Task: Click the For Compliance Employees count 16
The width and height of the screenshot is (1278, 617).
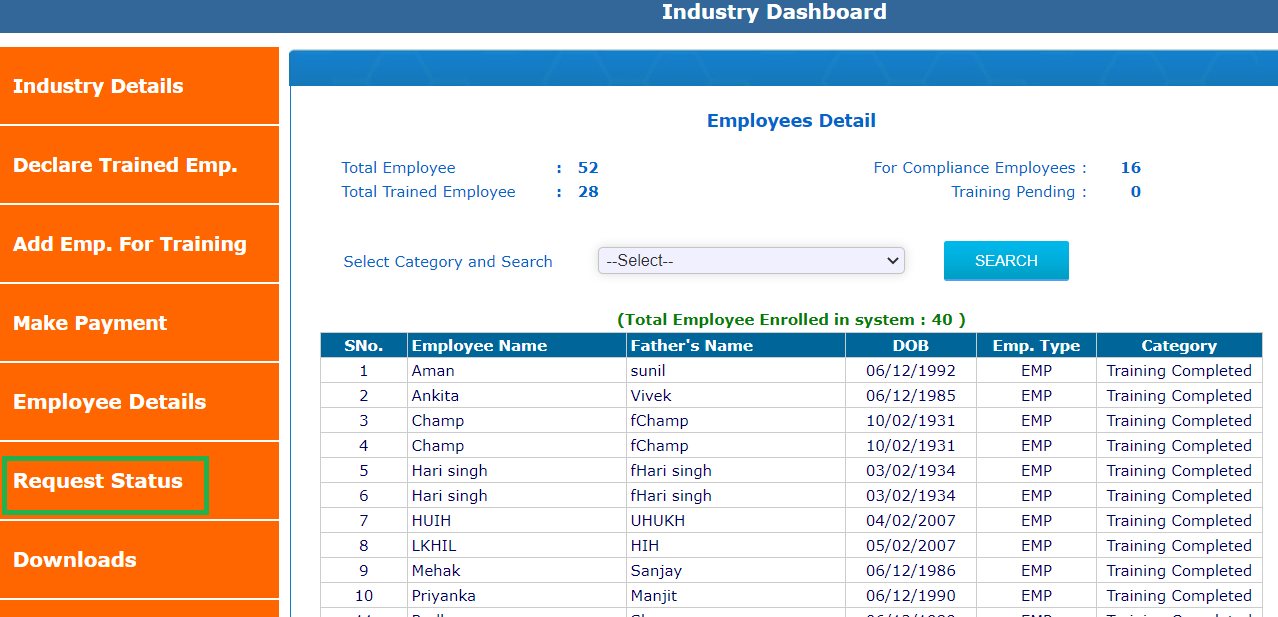Action: coord(1130,168)
